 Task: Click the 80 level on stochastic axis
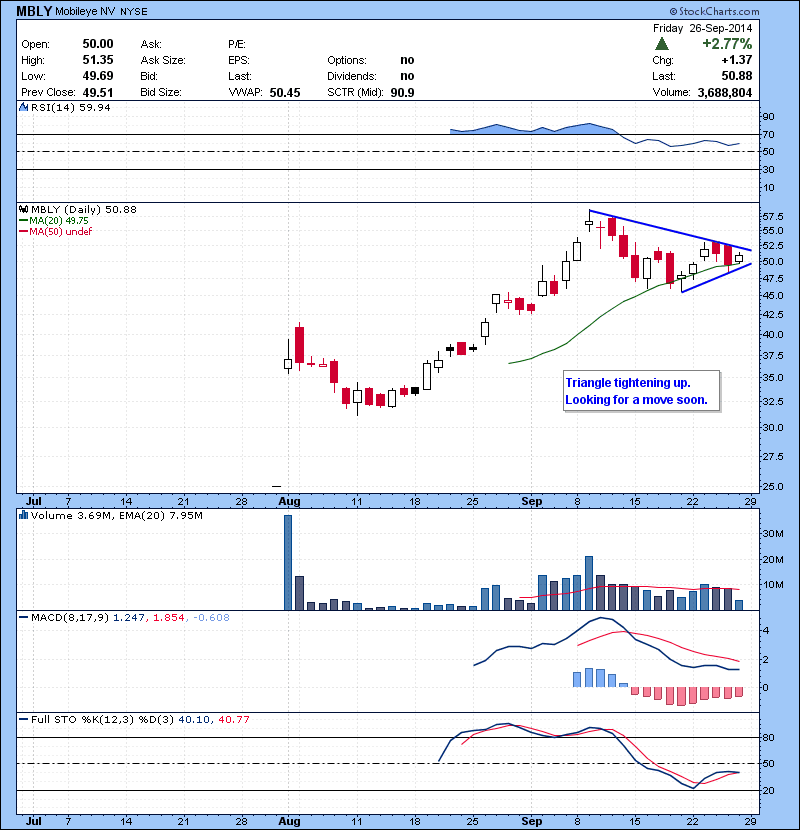click(x=768, y=737)
